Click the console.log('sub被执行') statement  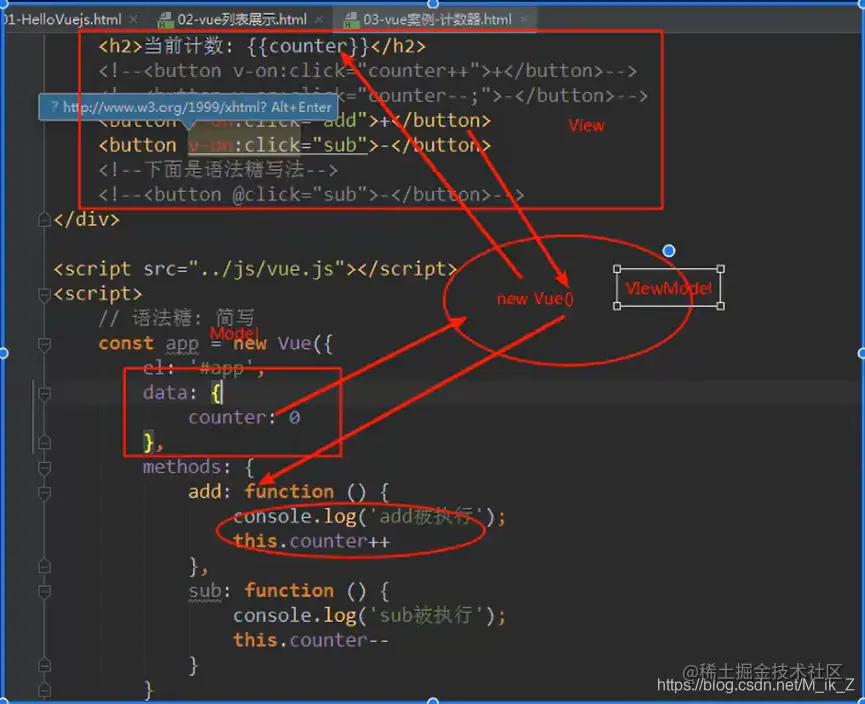[369, 615]
